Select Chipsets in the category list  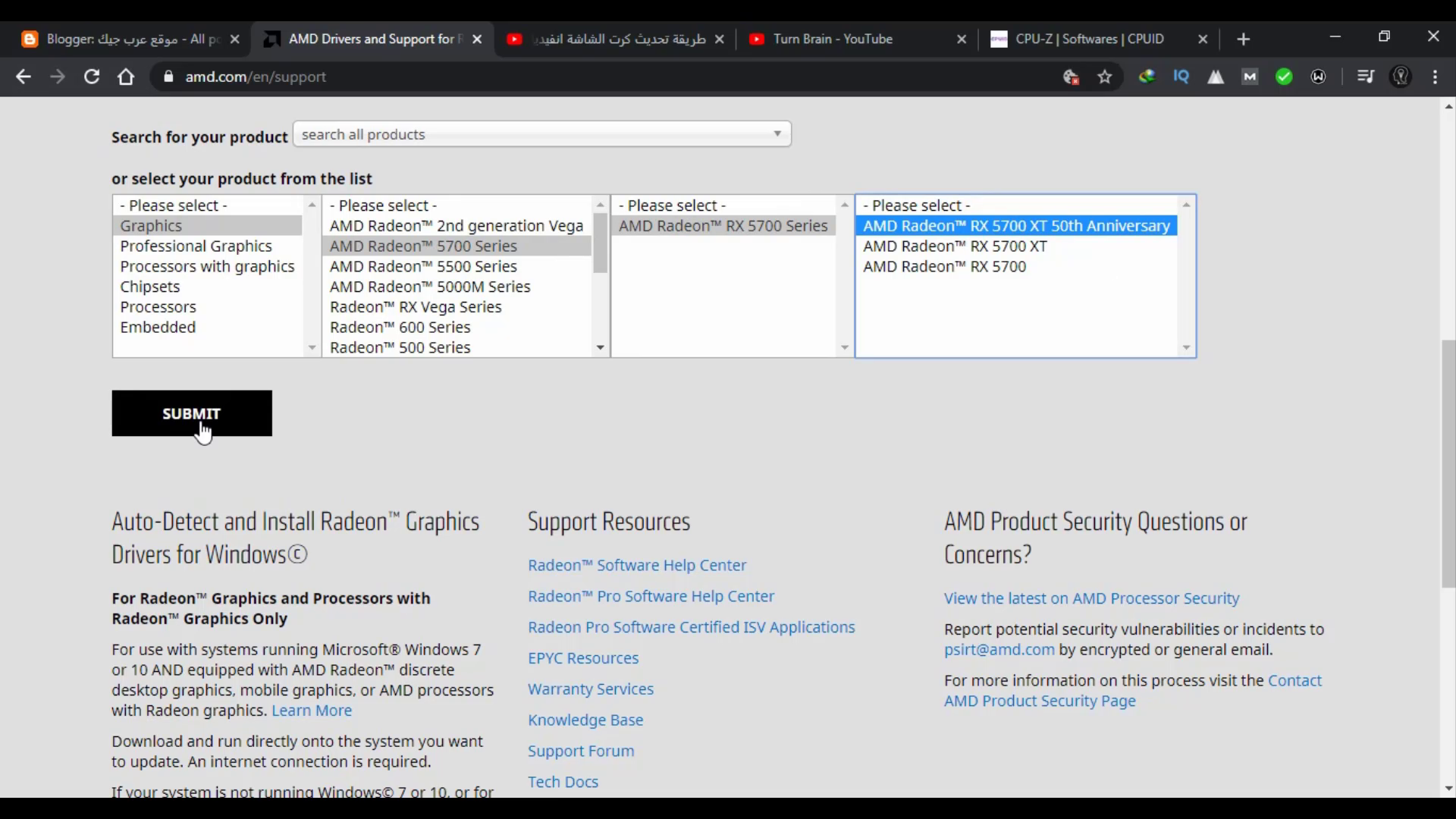click(207, 287)
